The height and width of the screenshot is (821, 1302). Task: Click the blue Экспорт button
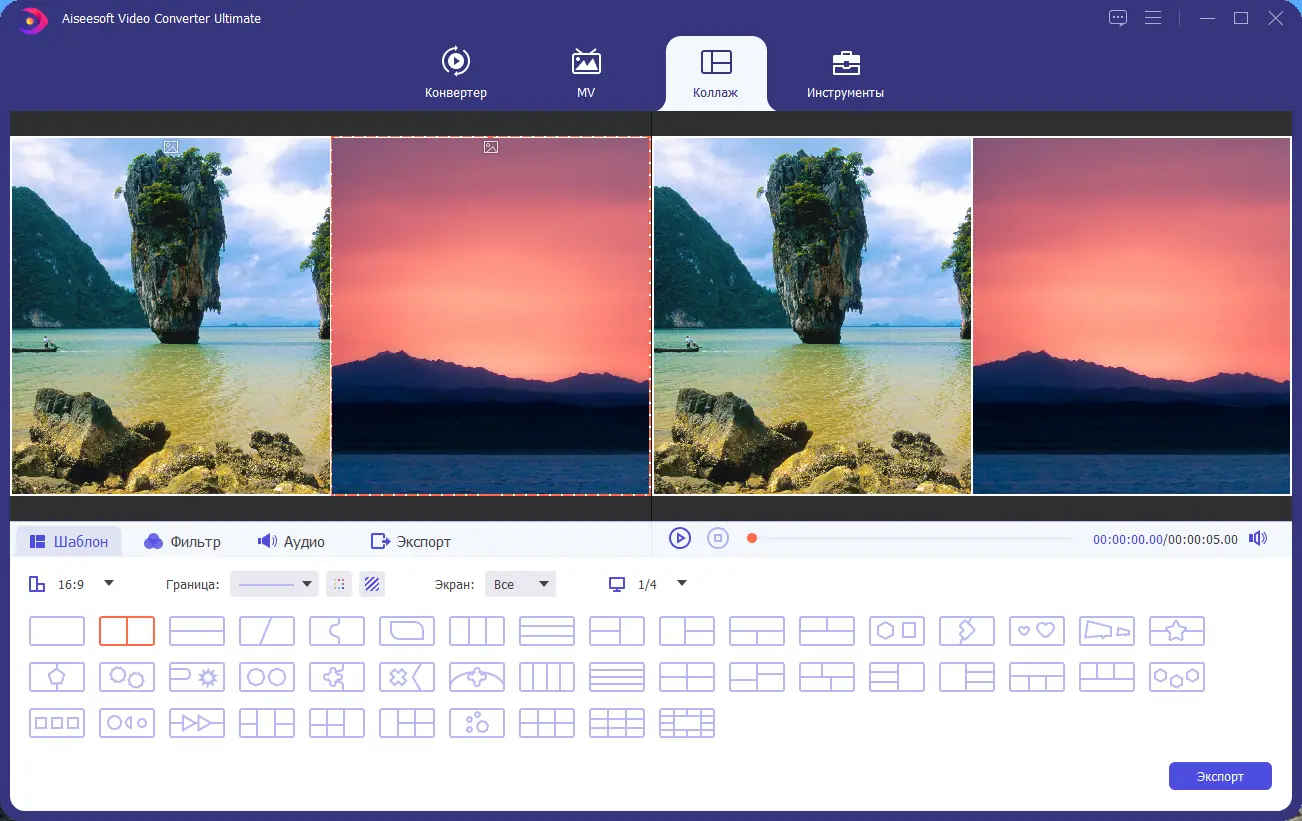[x=1220, y=776]
